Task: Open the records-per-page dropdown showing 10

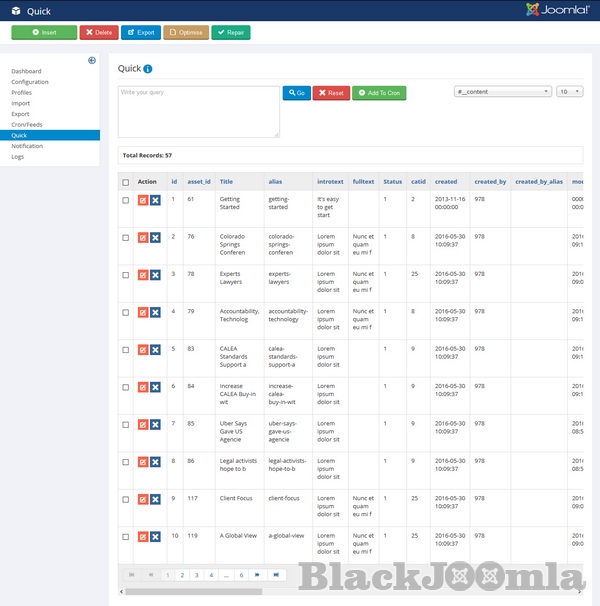Action: click(570, 92)
